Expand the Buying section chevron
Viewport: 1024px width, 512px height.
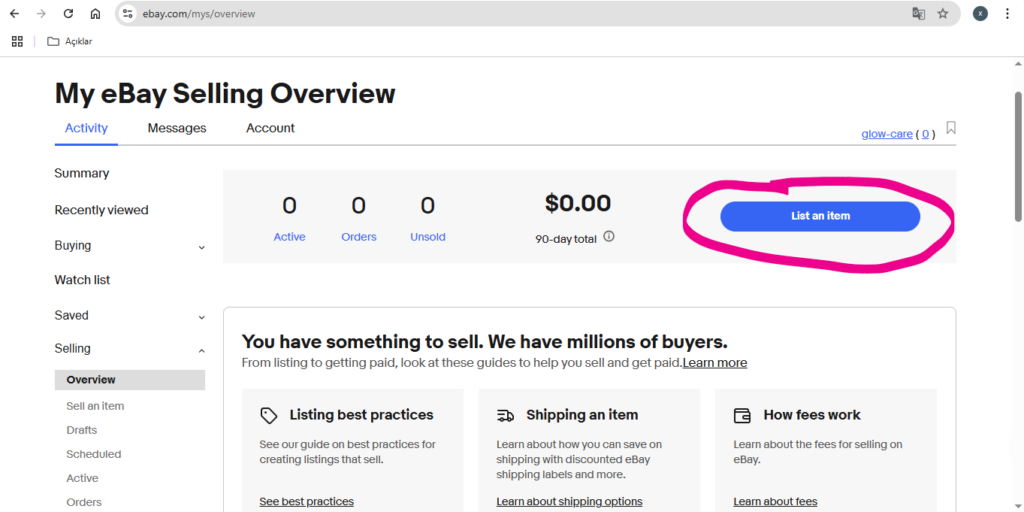coord(202,248)
